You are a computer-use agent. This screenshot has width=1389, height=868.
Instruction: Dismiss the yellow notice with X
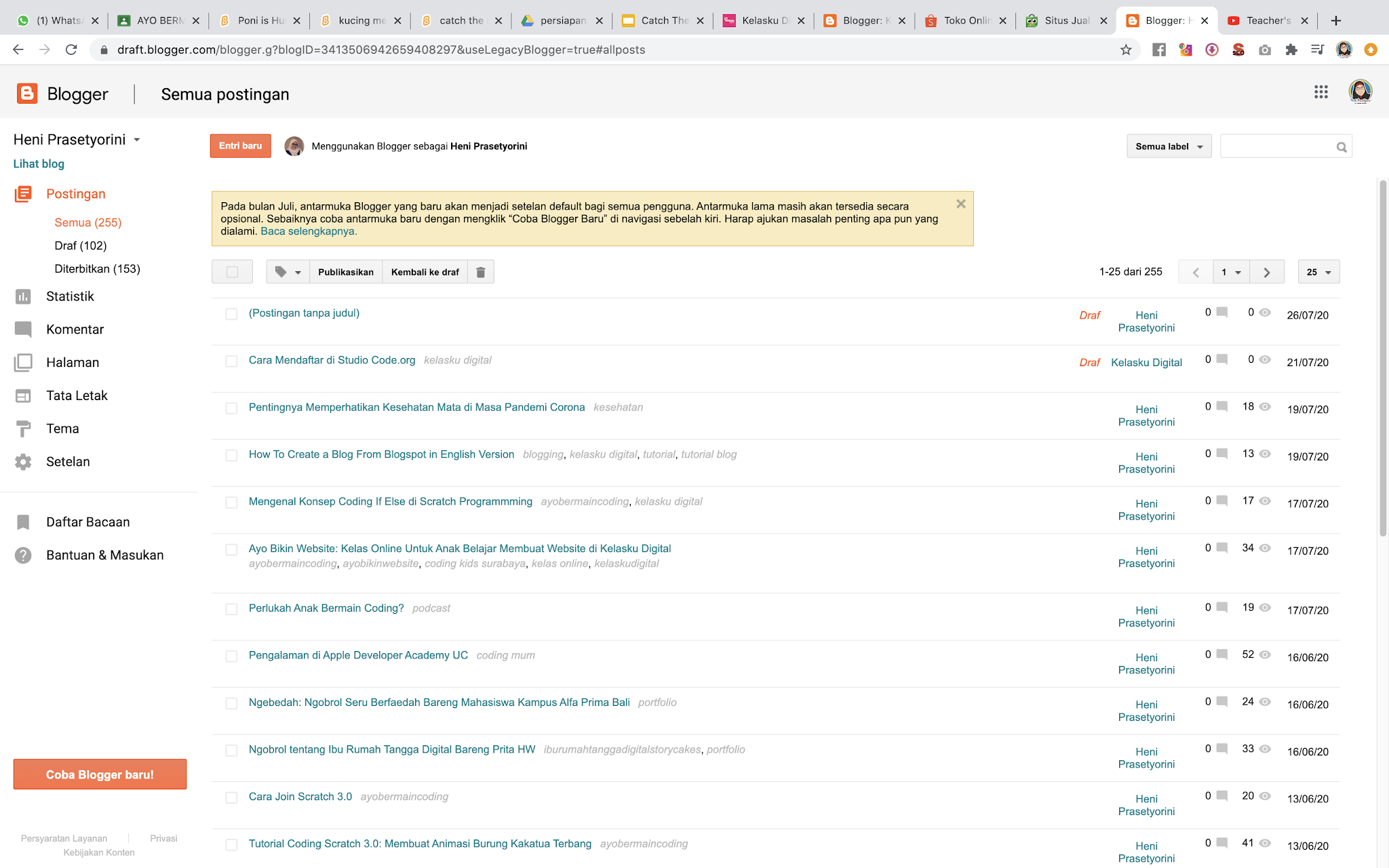pos(961,203)
